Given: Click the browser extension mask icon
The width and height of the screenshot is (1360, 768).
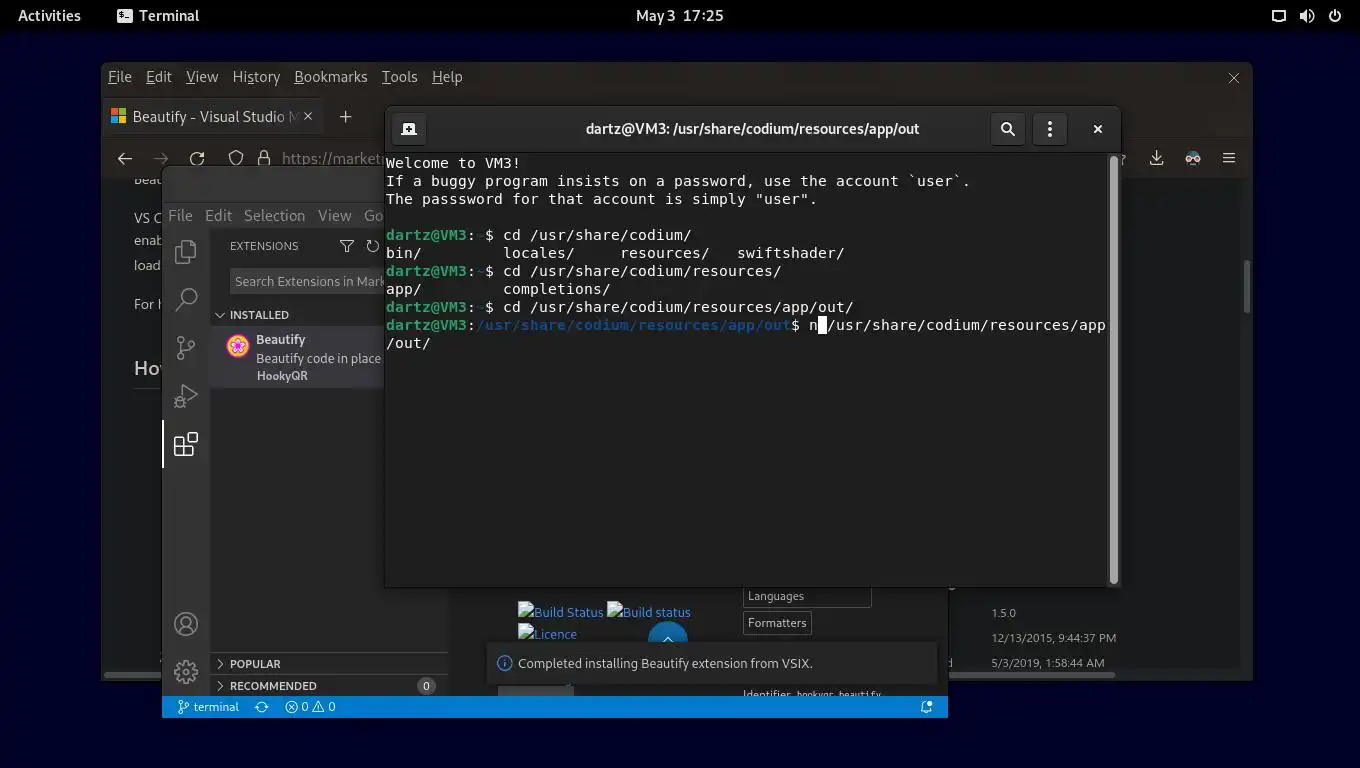Looking at the screenshot, I should coord(1193,158).
